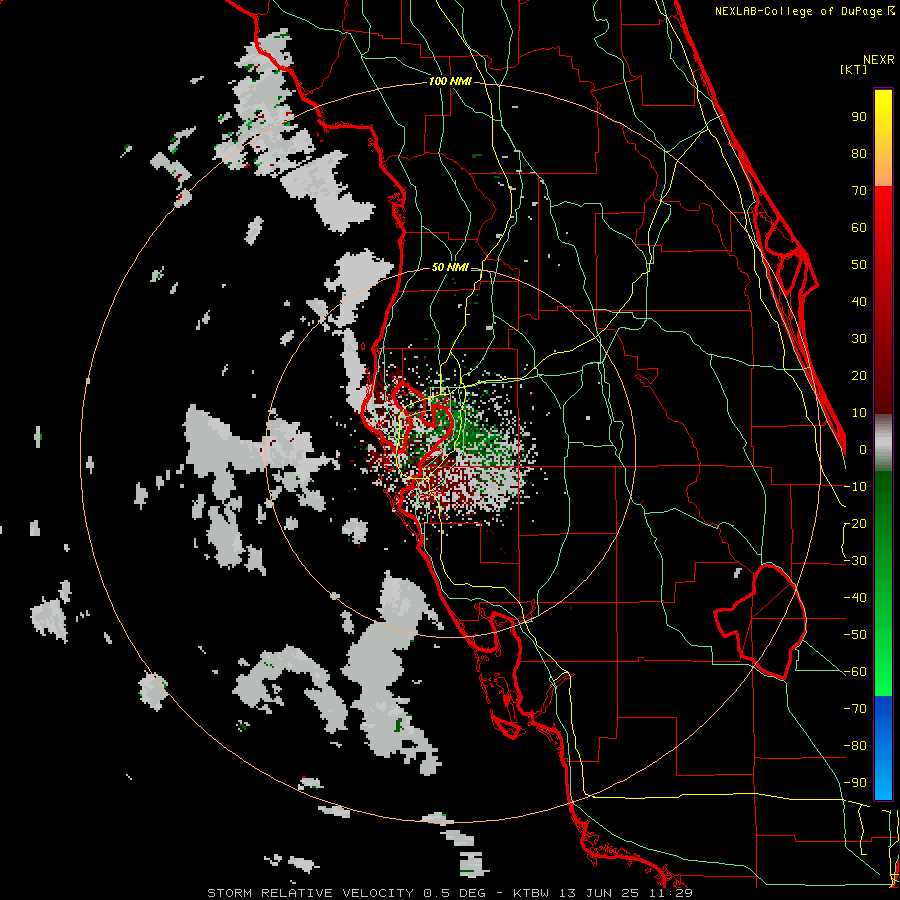This screenshot has height=900, width=900.
Task: Click the NEXLAB-College of DuPage label
Action: coord(803,11)
